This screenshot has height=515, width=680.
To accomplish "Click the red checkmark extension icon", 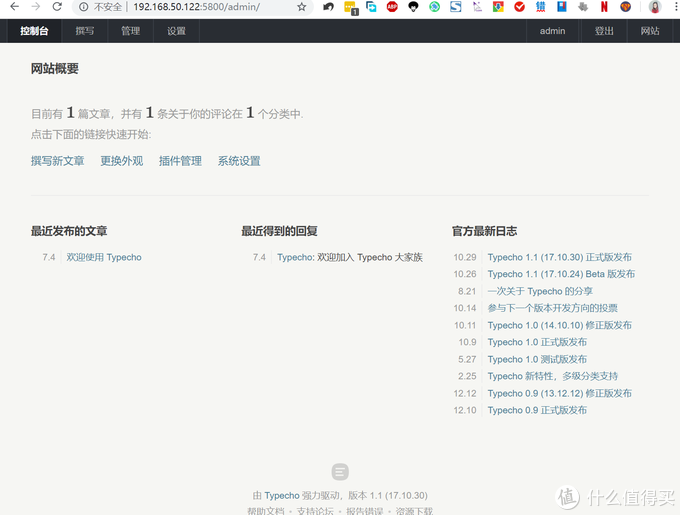I will pyautogui.click(x=520, y=7).
